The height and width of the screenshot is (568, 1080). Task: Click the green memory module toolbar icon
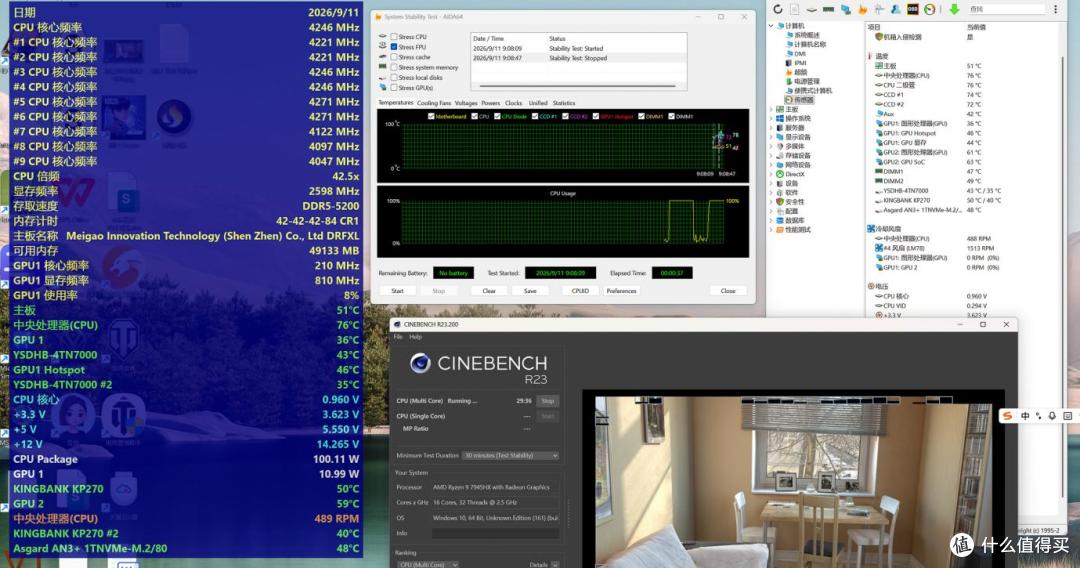tap(829, 9)
